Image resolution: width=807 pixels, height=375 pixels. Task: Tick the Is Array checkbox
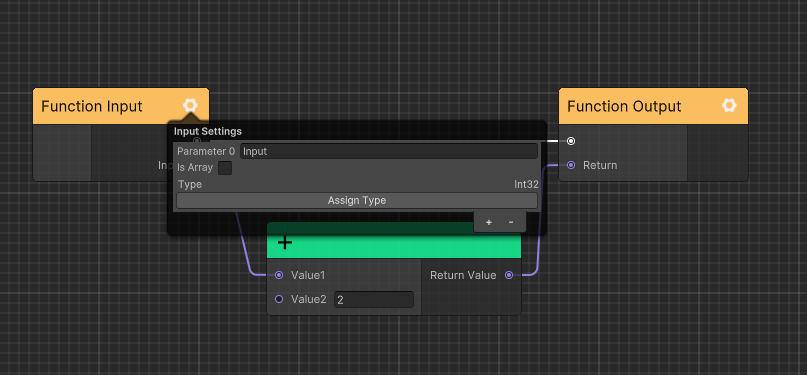(225, 168)
